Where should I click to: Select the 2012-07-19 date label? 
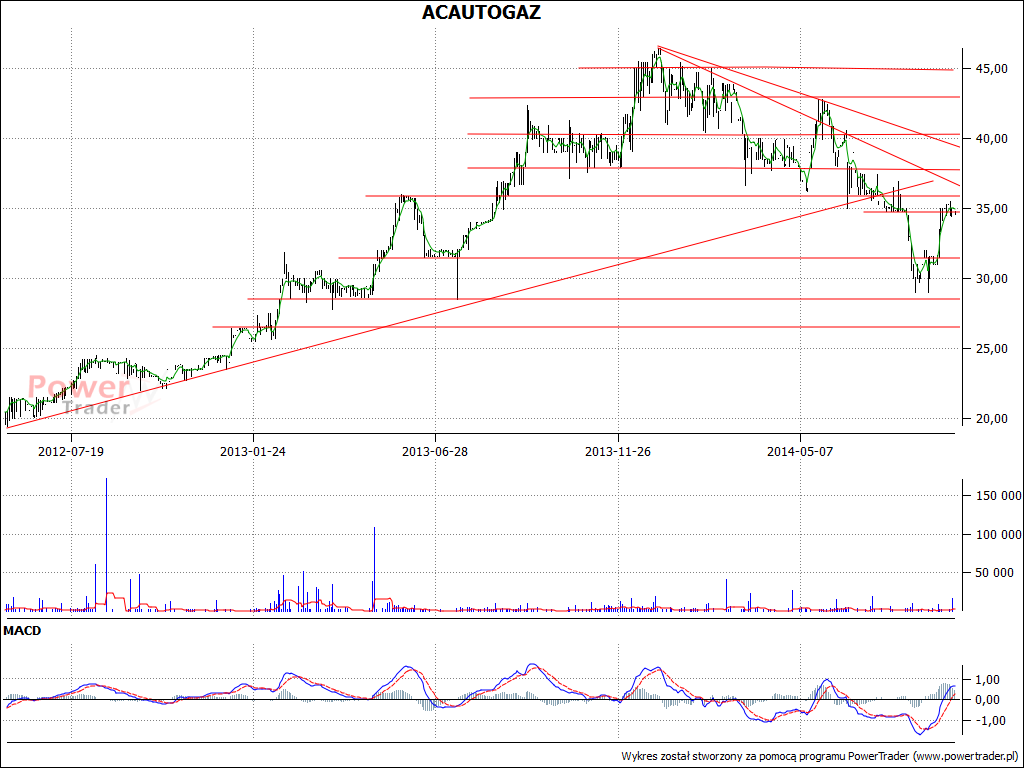71,451
